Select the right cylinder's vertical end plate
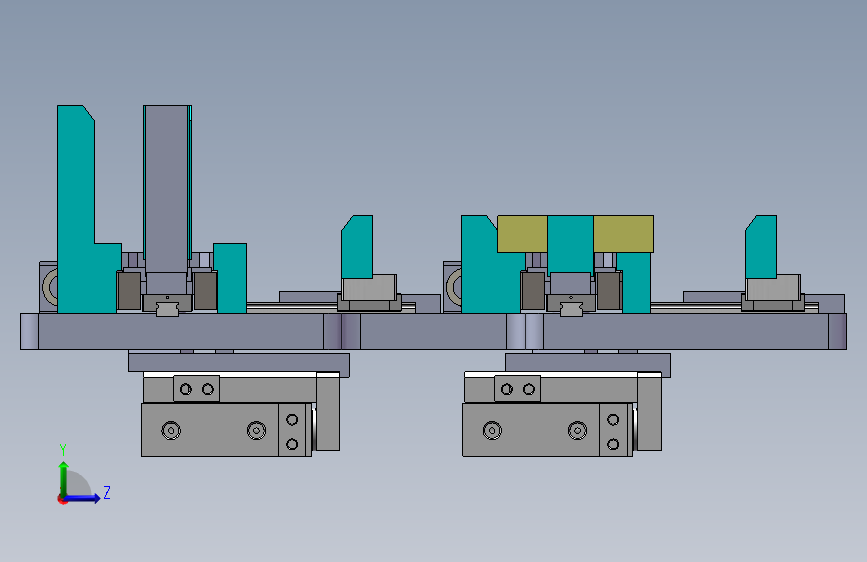The height and width of the screenshot is (562, 867). pyautogui.click(x=649, y=411)
